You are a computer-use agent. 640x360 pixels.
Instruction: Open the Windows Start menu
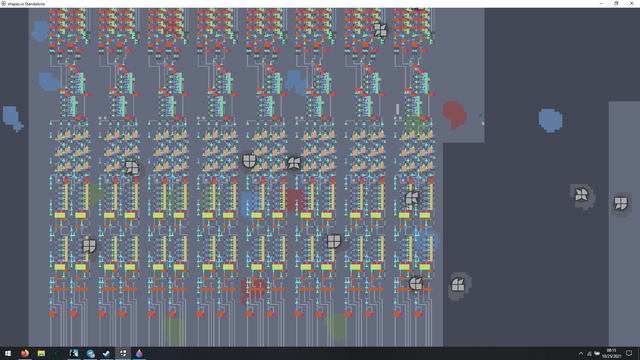pos(8,353)
